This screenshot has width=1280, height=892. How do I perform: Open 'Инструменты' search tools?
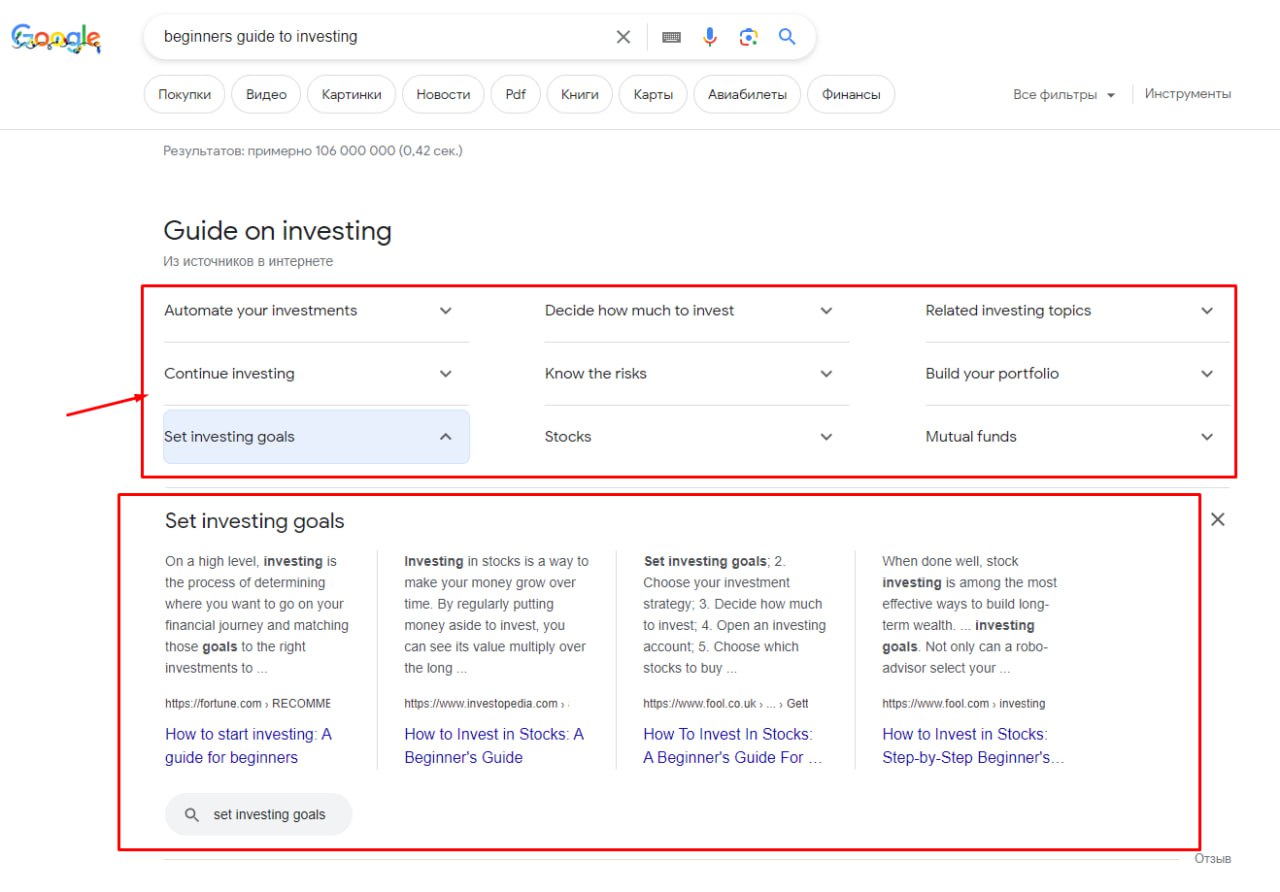click(1188, 94)
